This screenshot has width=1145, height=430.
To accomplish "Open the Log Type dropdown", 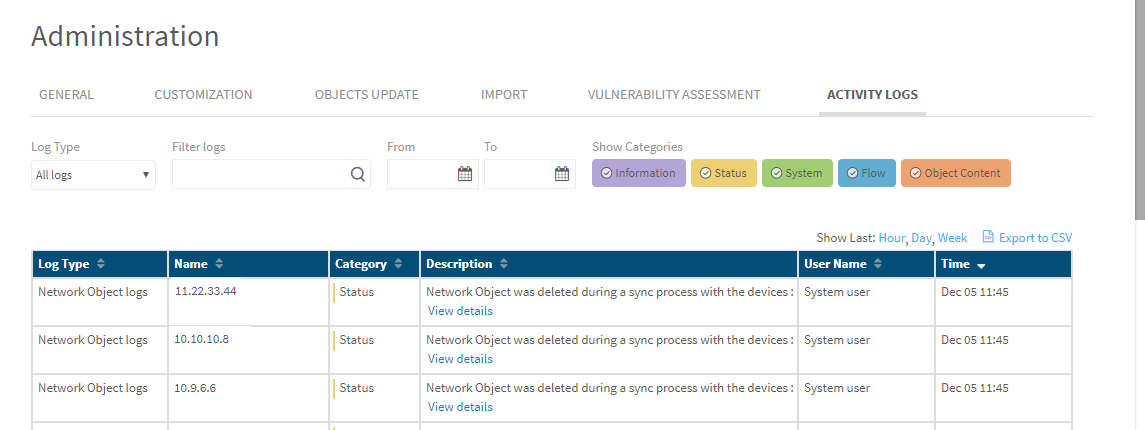I will [x=93, y=175].
